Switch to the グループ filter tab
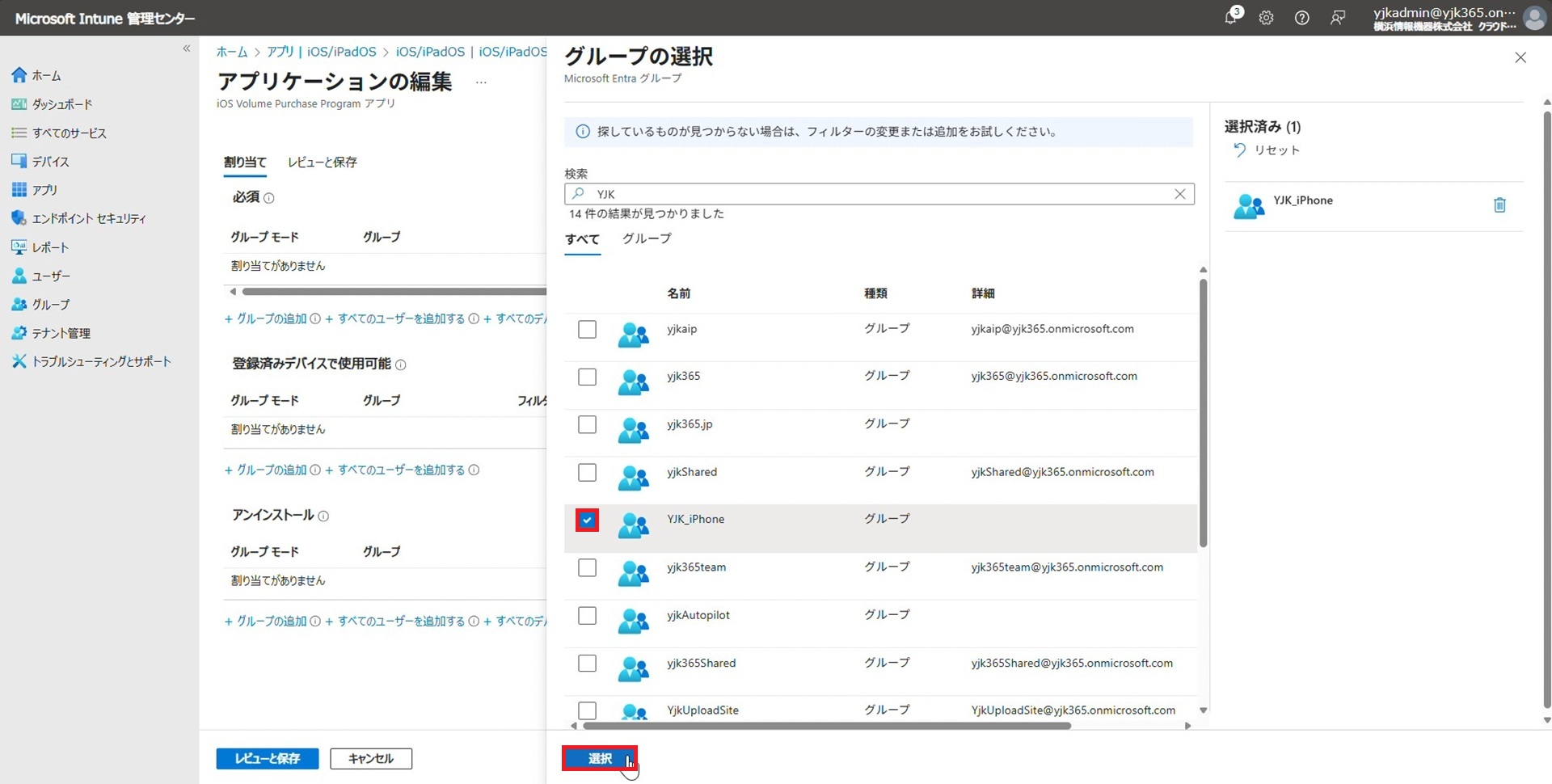The image size is (1552, 784). click(x=646, y=238)
